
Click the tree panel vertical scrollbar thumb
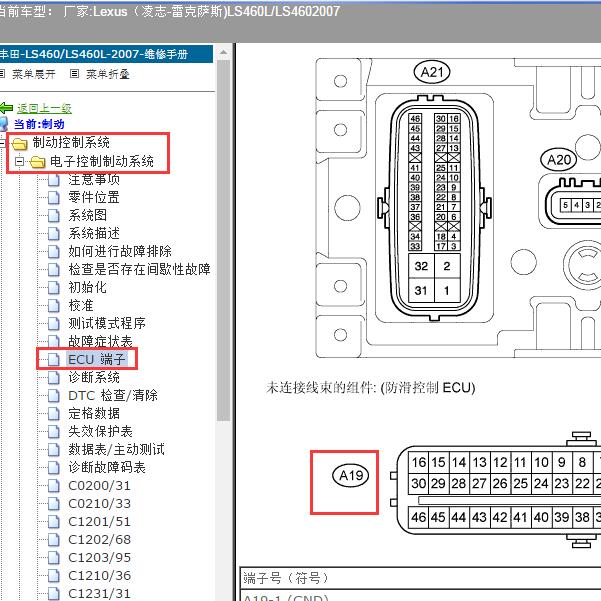pos(223,240)
